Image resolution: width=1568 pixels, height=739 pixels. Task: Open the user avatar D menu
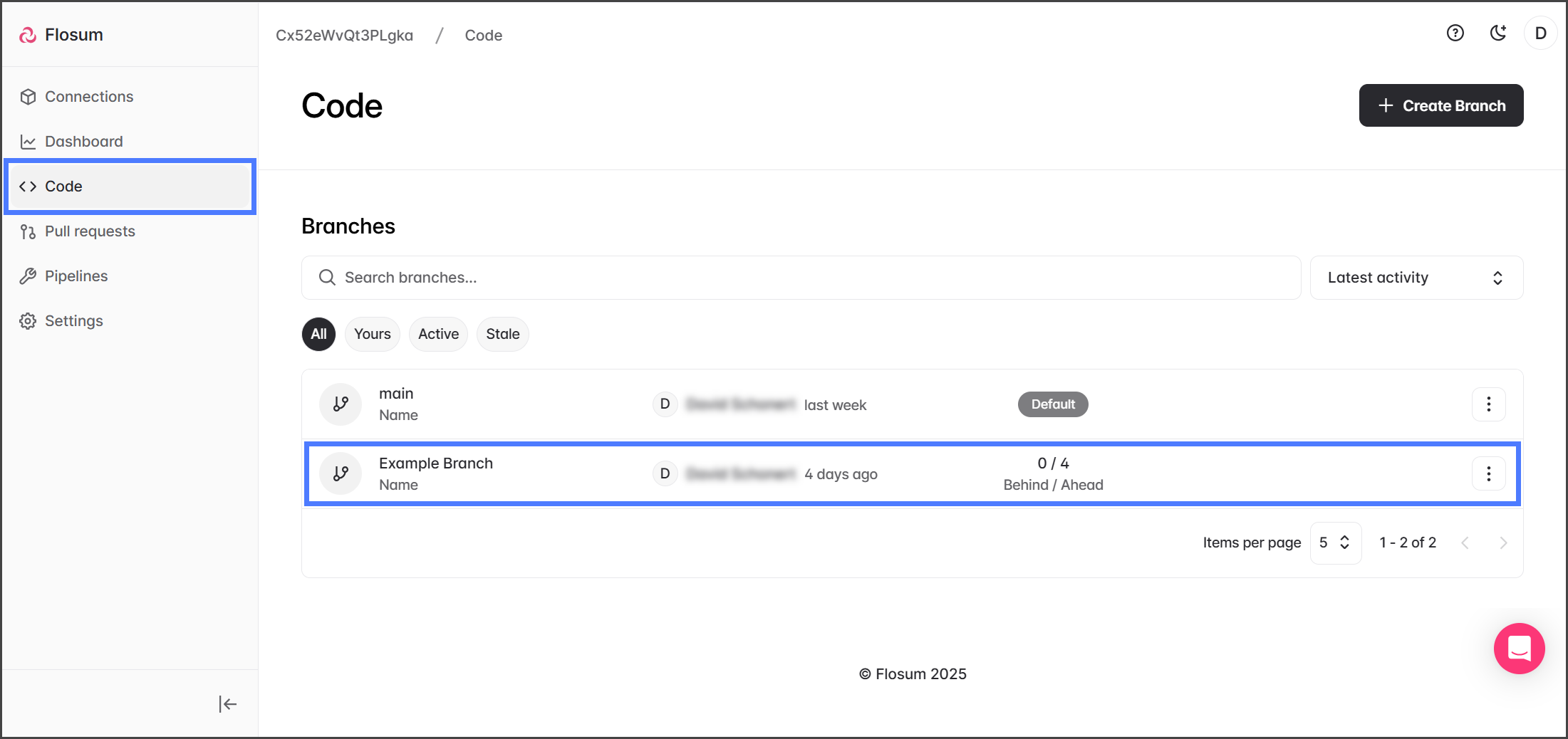[1540, 33]
